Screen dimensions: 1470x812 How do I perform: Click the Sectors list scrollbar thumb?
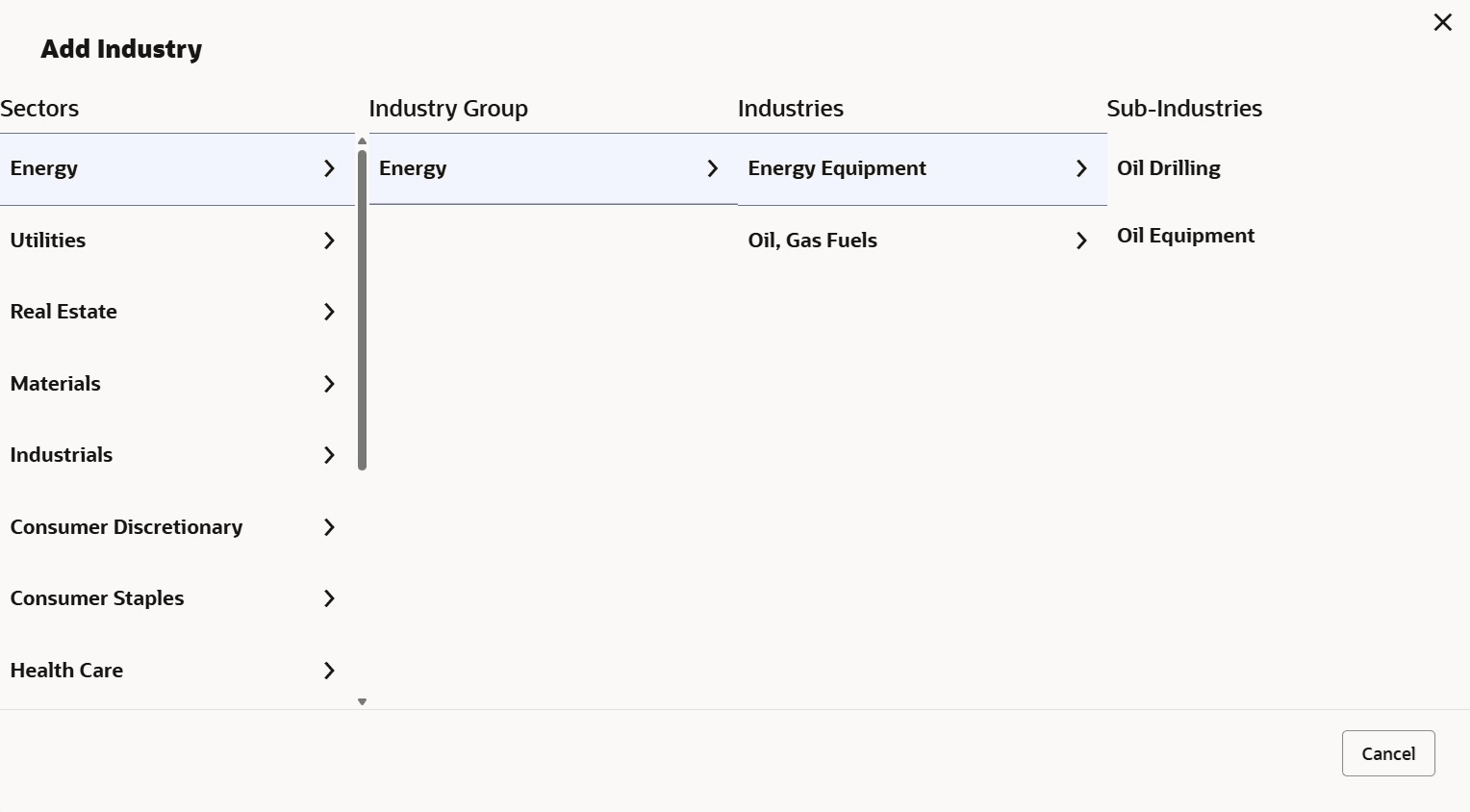pos(362,308)
